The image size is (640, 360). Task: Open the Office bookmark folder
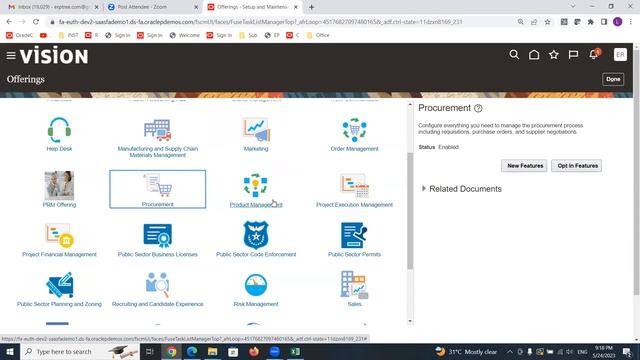pos(318,36)
